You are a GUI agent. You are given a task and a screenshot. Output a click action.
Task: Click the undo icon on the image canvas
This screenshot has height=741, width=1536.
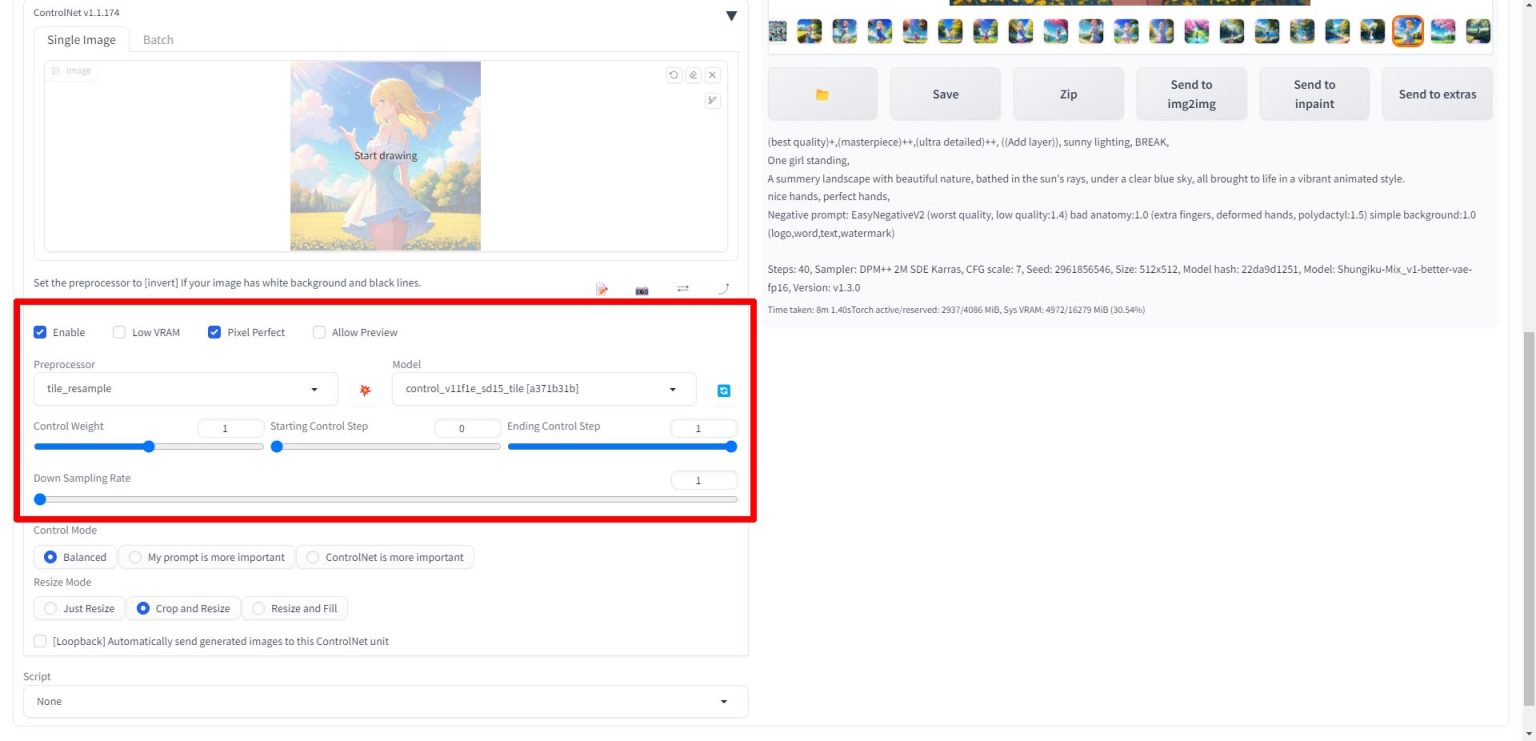click(674, 75)
